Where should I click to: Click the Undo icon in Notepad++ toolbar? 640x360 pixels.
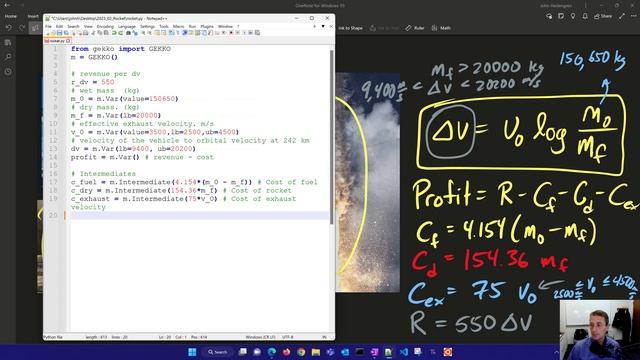click(114, 33)
